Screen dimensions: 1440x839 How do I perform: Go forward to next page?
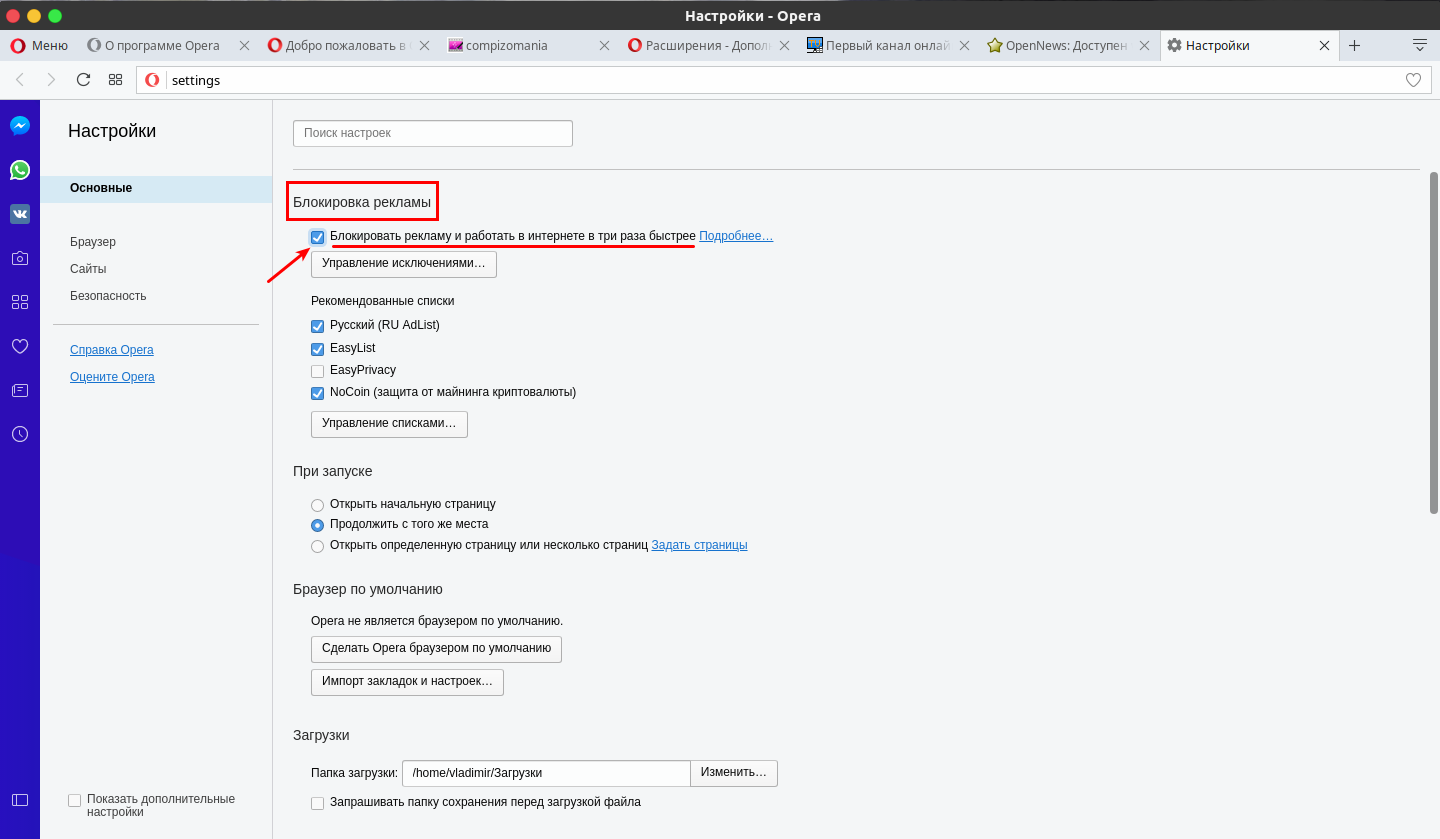pos(51,80)
